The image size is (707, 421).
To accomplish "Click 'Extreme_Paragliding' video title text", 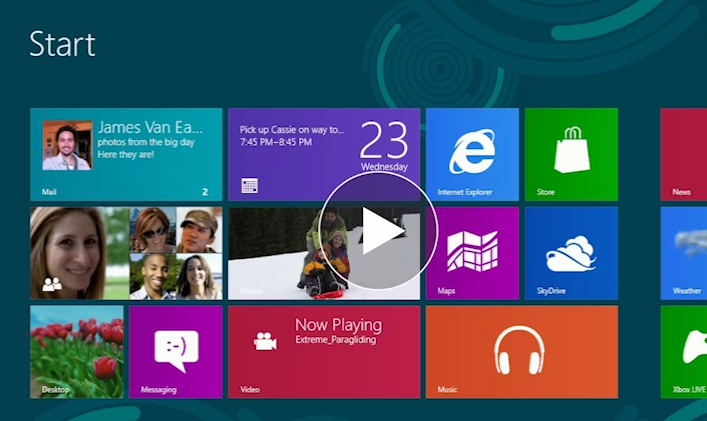I will (x=335, y=340).
